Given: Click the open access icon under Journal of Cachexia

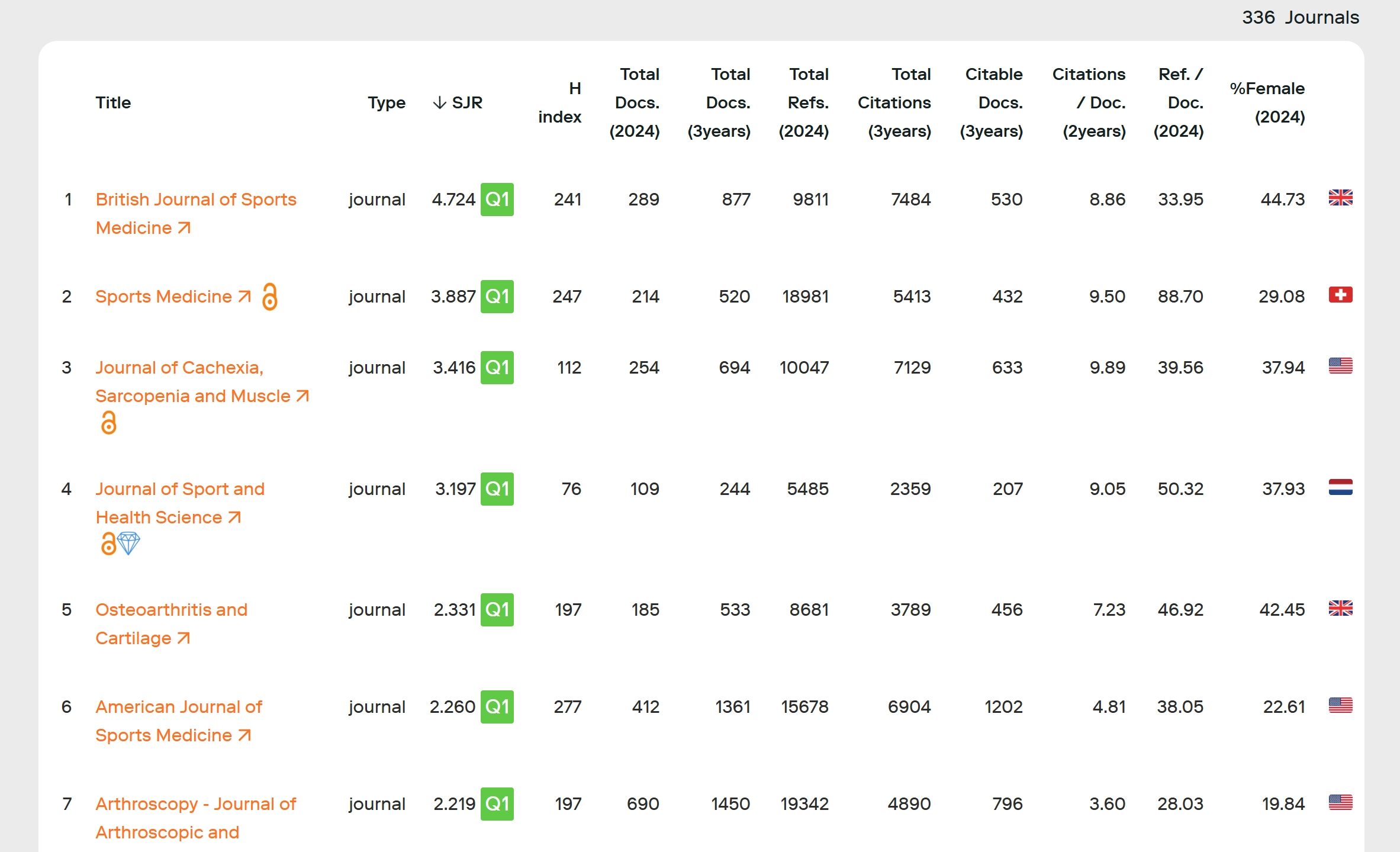Looking at the screenshot, I should point(108,423).
